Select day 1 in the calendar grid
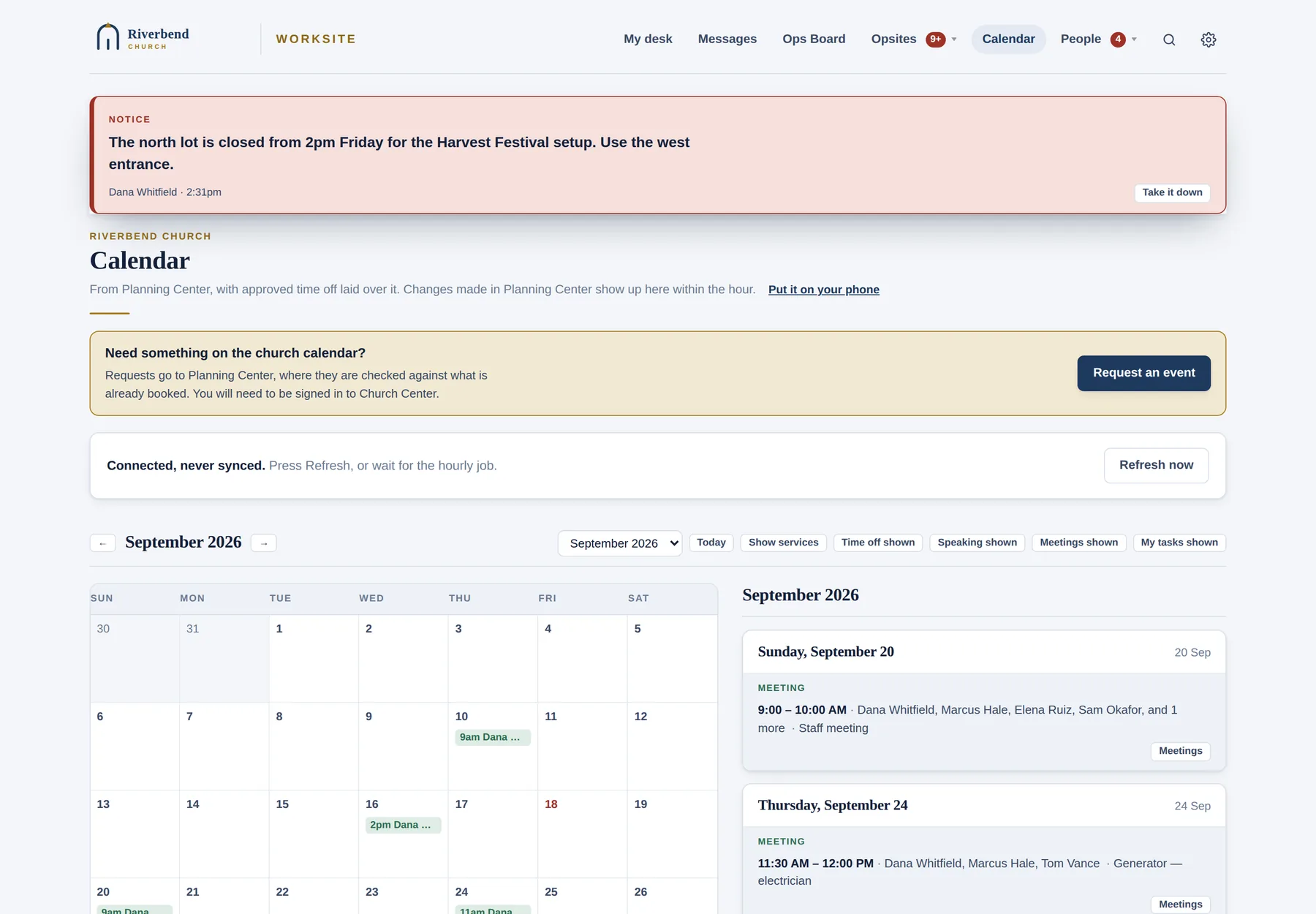The width and height of the screenshot is (1316, 914). pyautogui.click(x=314, y=658)
